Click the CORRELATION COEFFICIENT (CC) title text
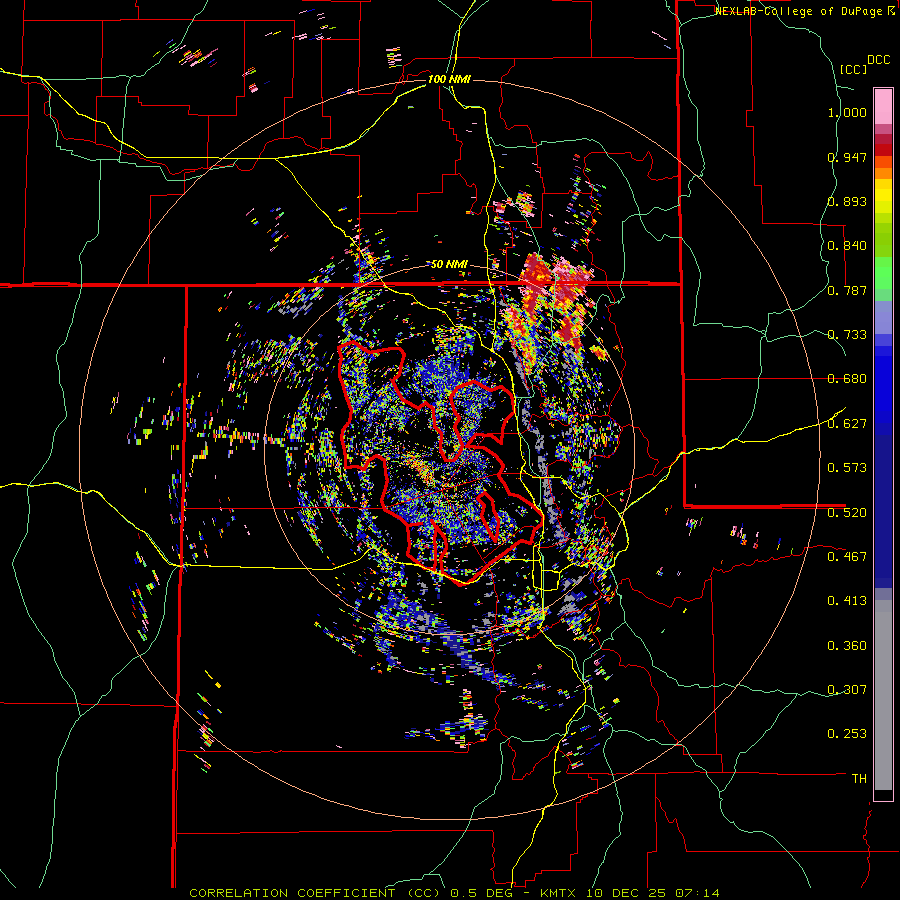 [315, 893]
